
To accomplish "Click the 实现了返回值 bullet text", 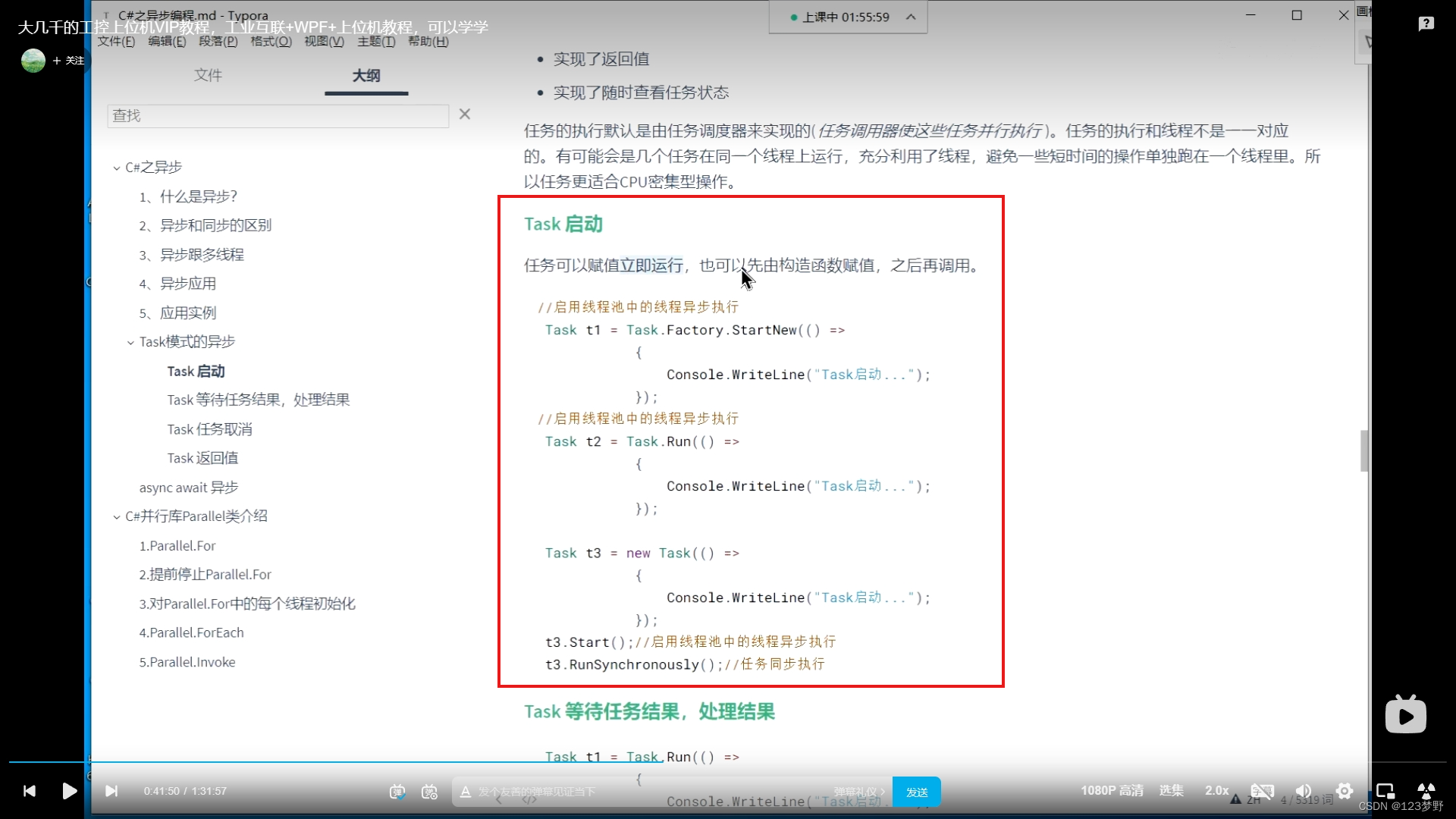I will click(x=601, y=59).
